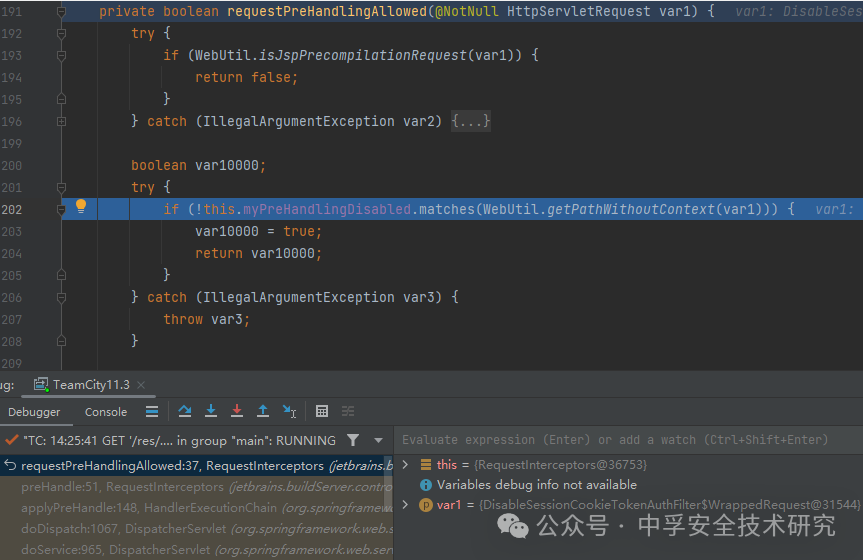Collapse the try fold at line 201
This screenshot has height=560, width=863.
(62, 188)
